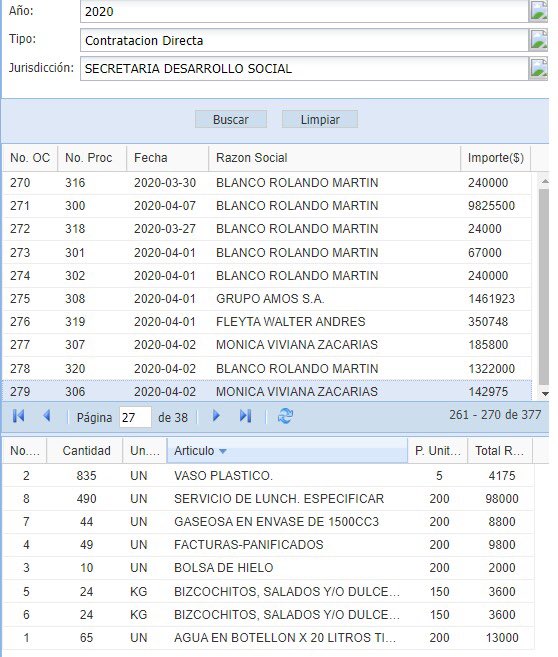558x657 pixels.
Task: Click the Año field showing 2020
Action: [305, 11]
